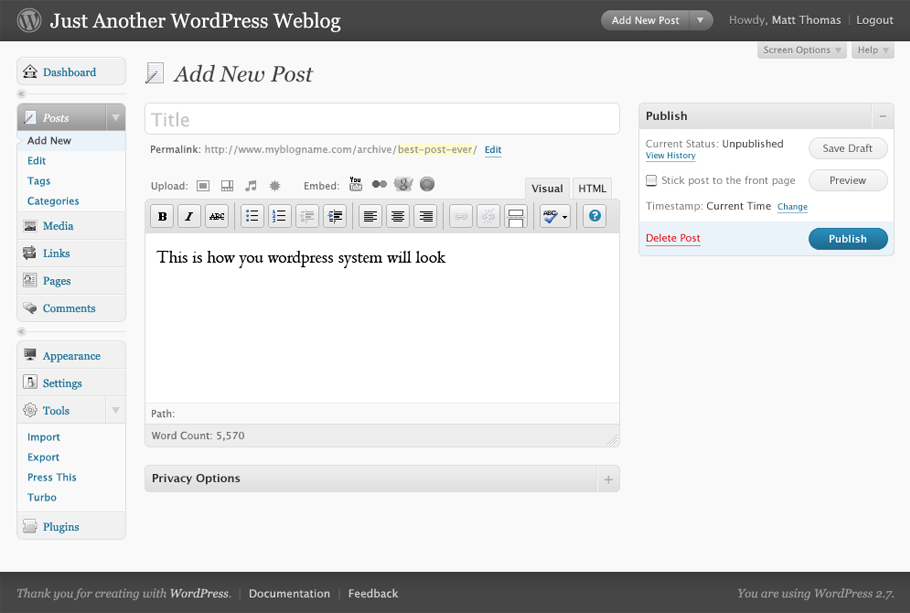This screenshot has width=910, height=613.
Task: Click the Logout link
Action: (875, 20)
